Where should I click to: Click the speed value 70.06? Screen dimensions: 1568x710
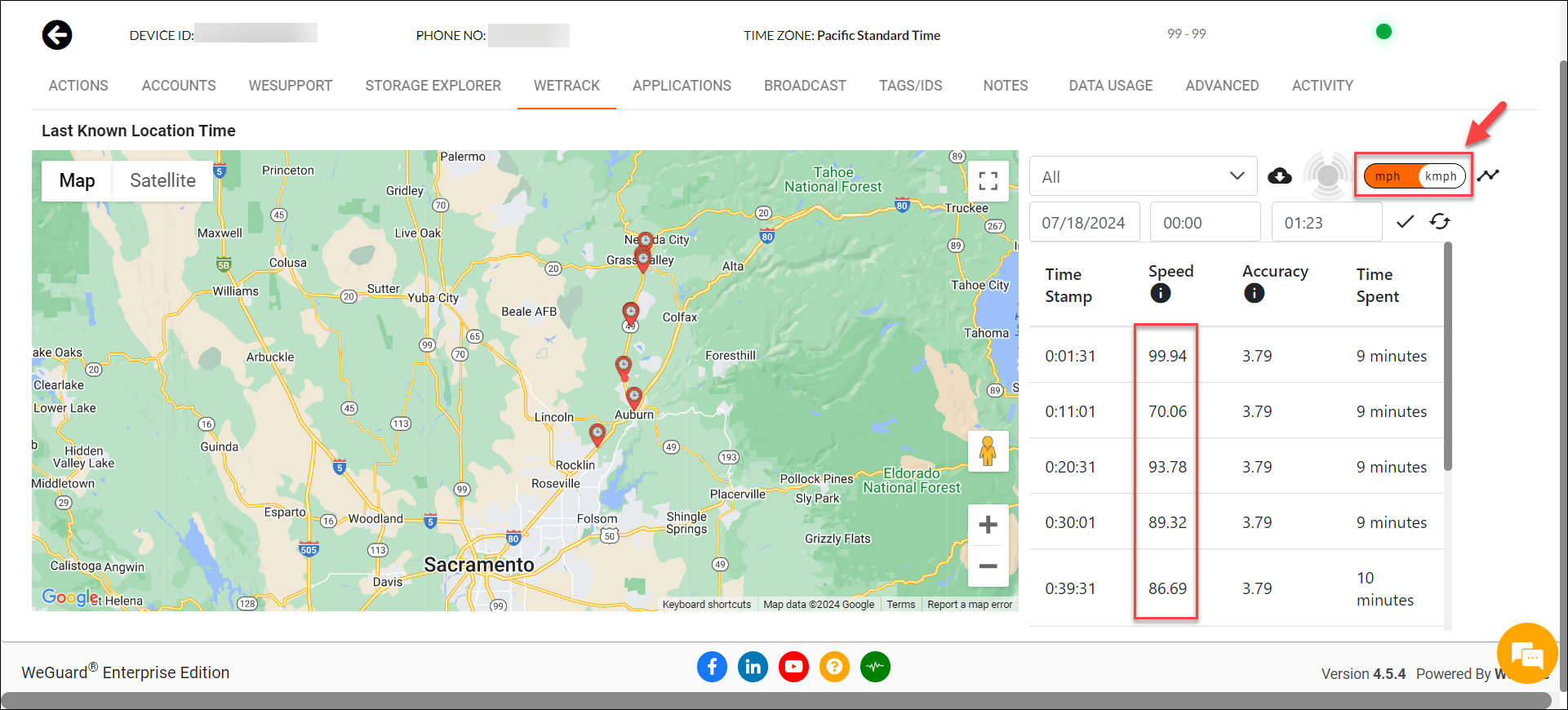pyautogui.click(x=1167, y=411)
